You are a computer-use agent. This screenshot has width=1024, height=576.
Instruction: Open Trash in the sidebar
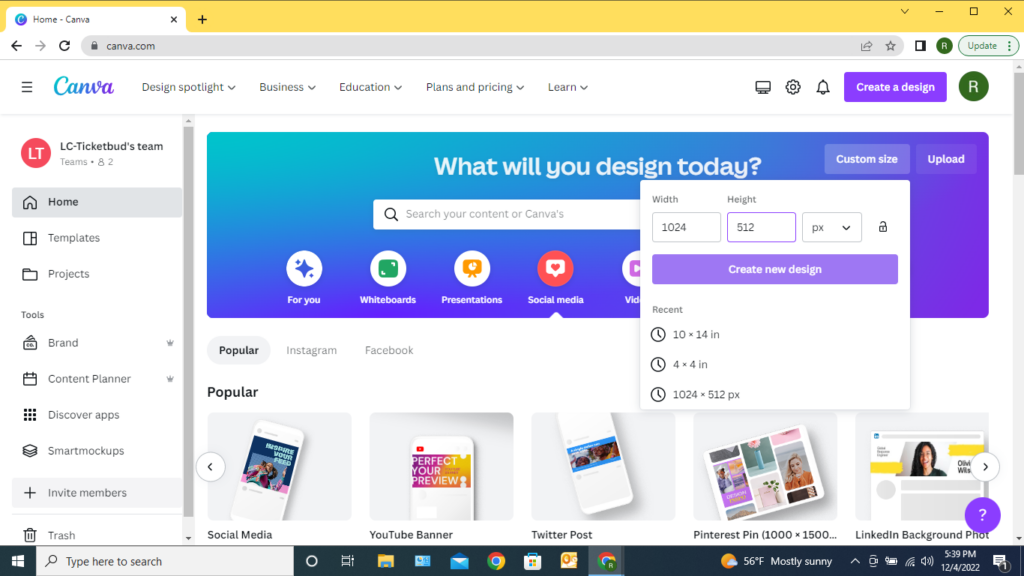pyautogui.click(x=97, y=535)
